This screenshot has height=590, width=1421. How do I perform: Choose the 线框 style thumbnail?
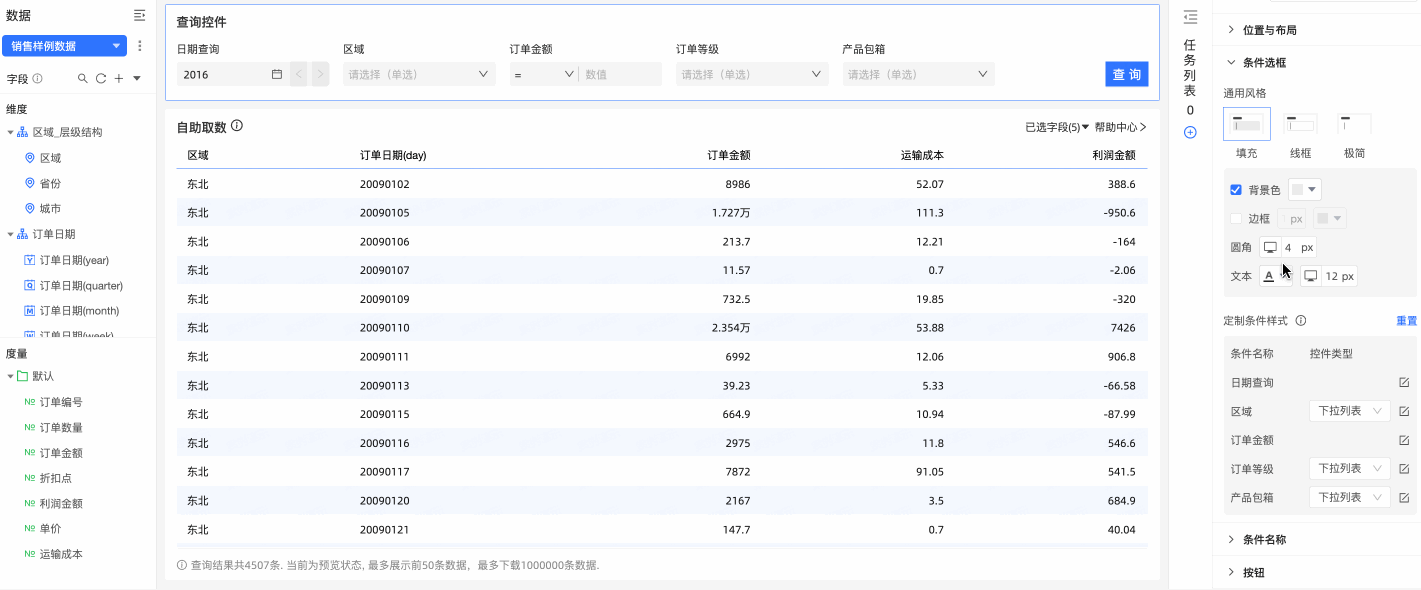tap(1300, 124)
